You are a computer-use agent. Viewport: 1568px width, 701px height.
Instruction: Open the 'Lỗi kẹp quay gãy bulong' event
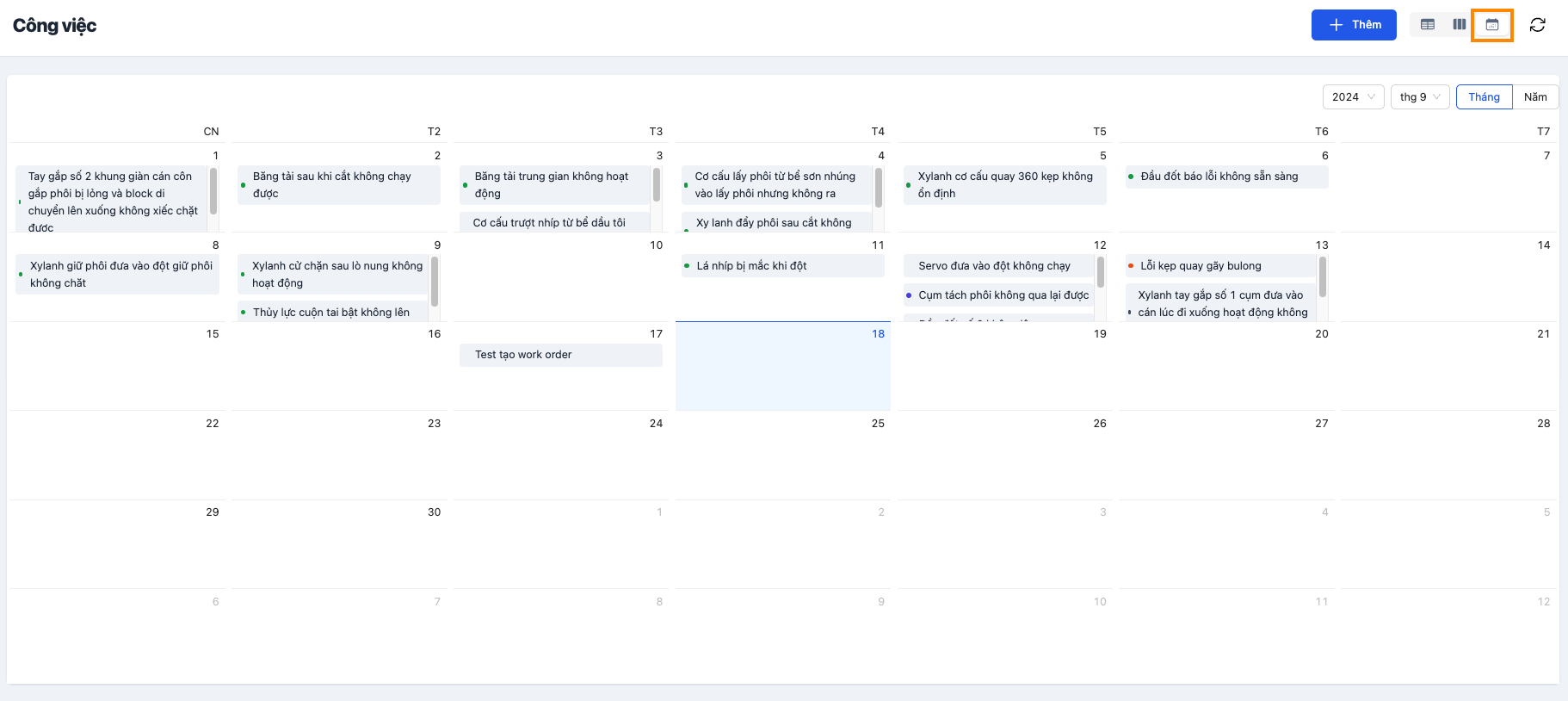(1220, 266)
